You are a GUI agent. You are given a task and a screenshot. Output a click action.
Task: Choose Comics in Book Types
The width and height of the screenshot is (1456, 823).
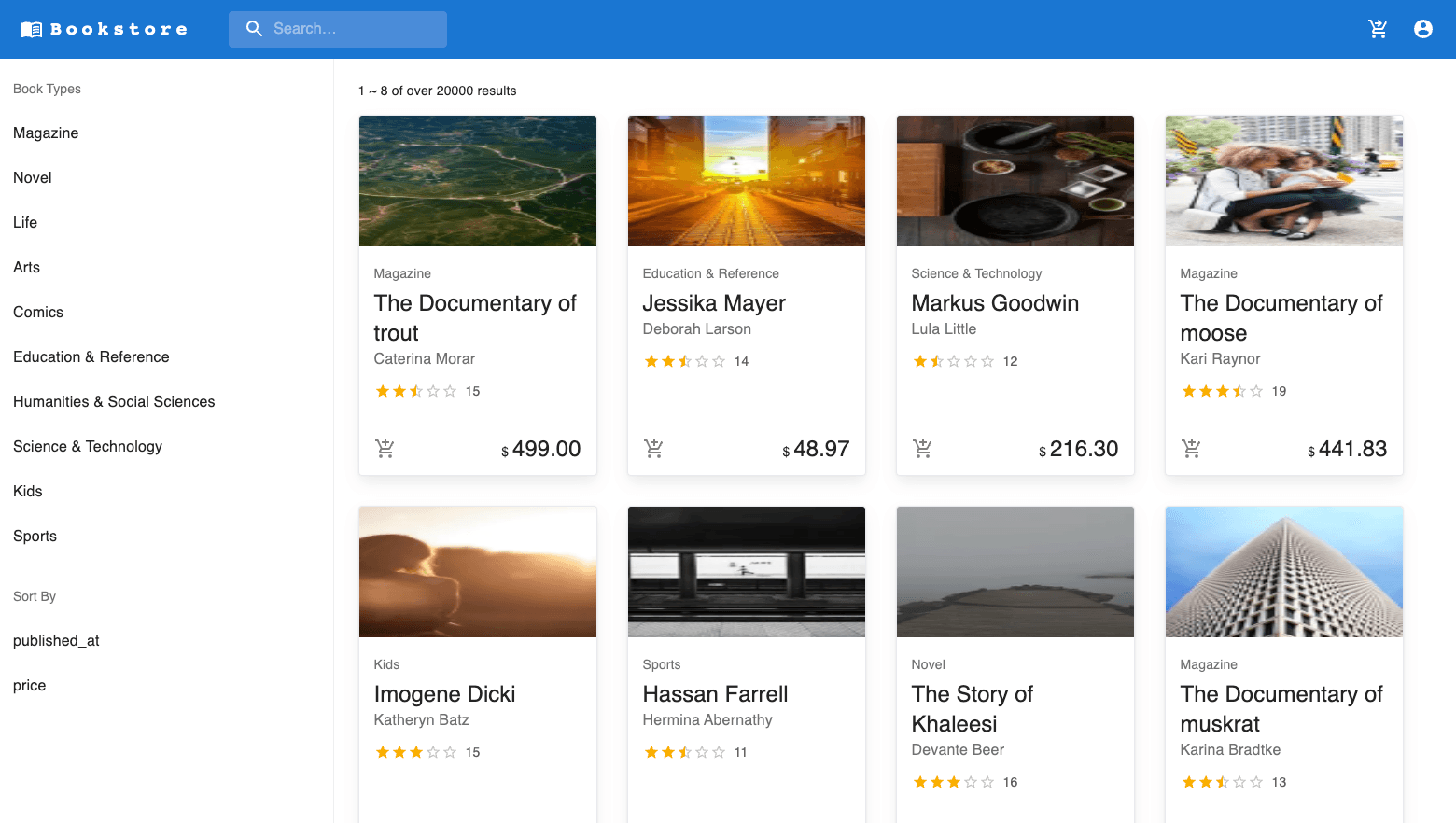(x=38, y=313)
